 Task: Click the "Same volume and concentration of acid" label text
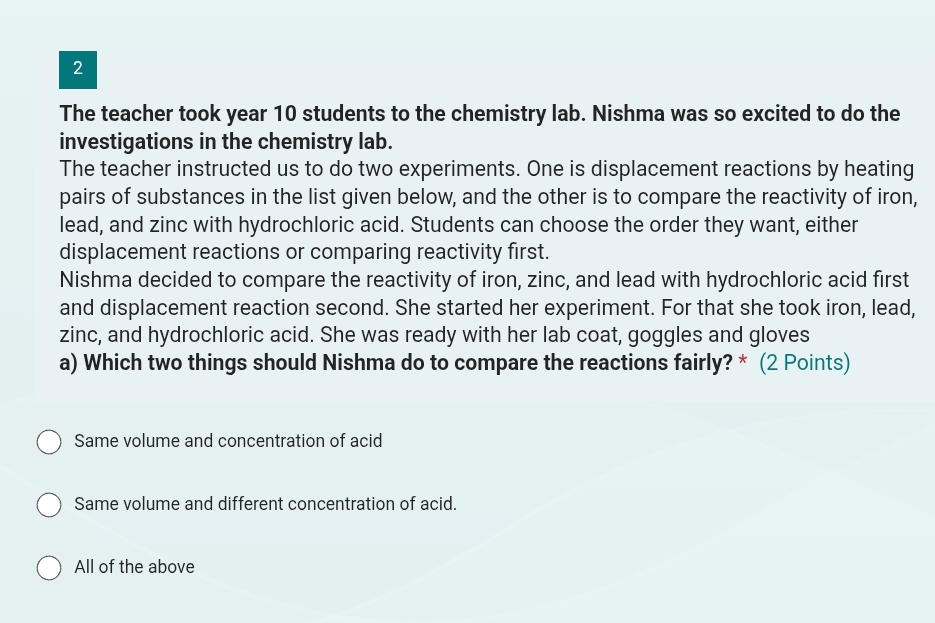[x=228, y=441]
